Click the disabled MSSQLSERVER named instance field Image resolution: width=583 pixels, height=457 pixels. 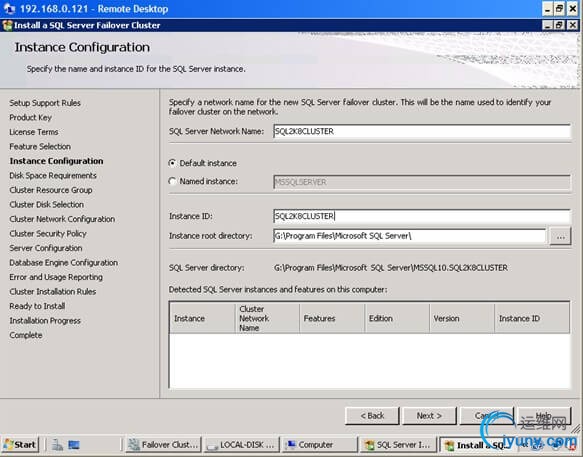[x=422, y=182]
